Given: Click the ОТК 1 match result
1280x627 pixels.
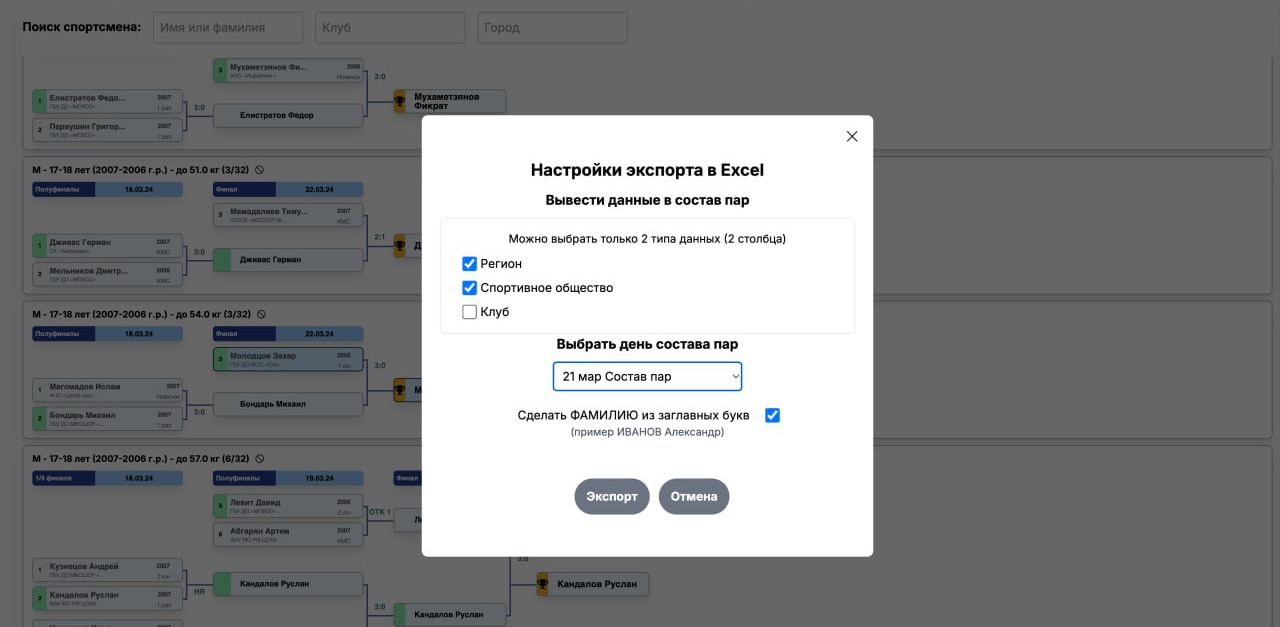Looking at the screenshot, I should (x=379, y=511).
